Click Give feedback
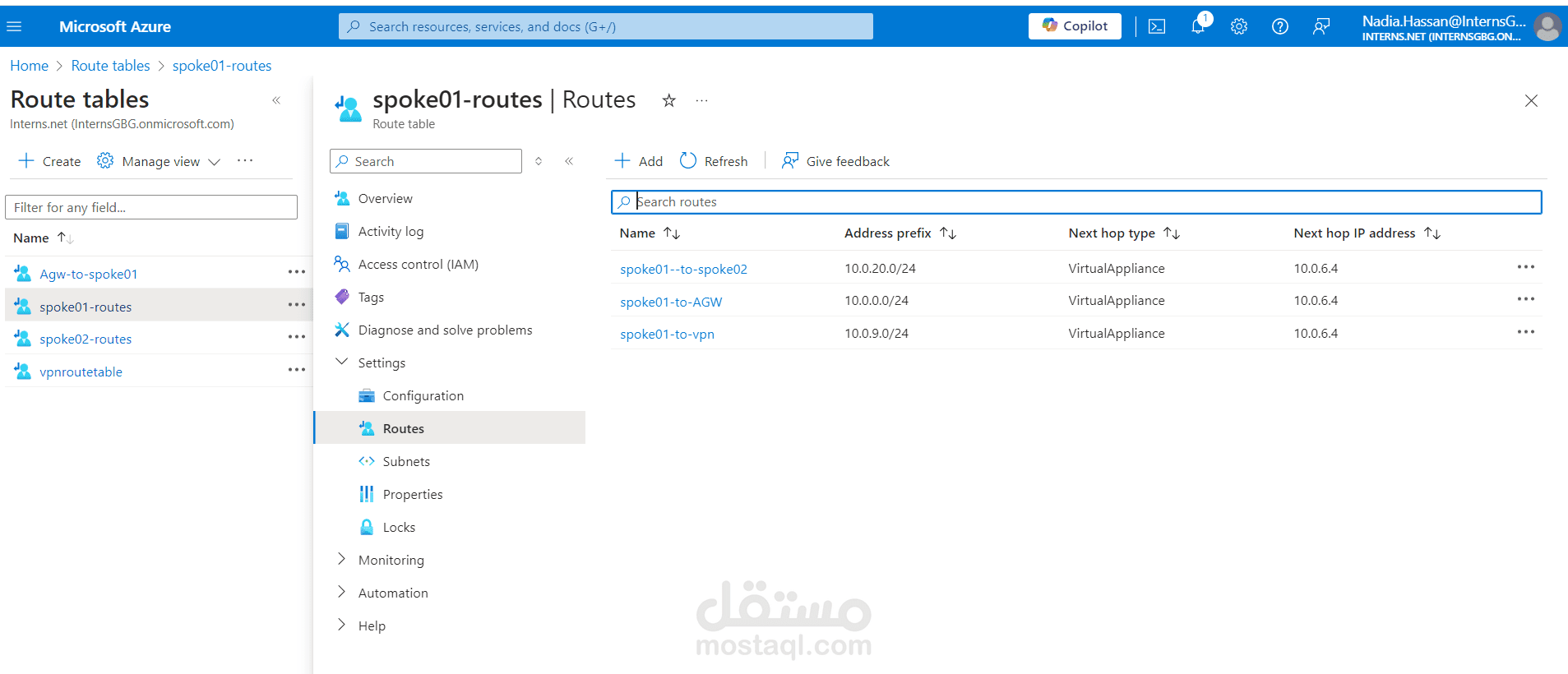1568x674 pixels. pos(835,161)
